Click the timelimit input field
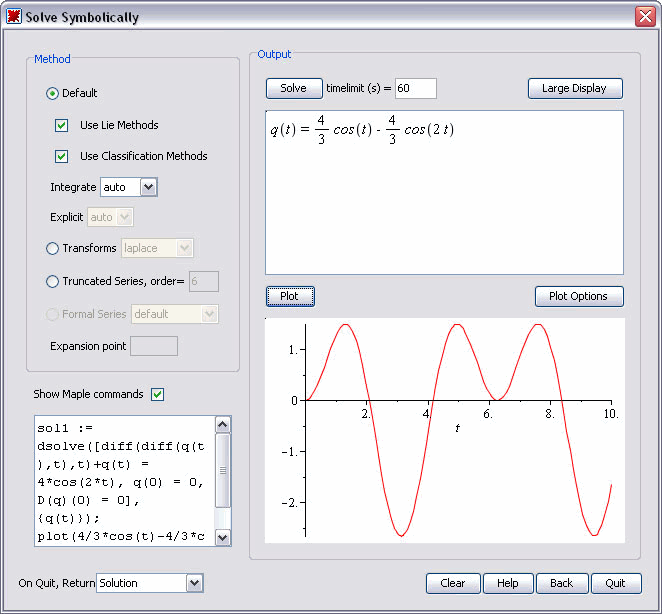 416,89
